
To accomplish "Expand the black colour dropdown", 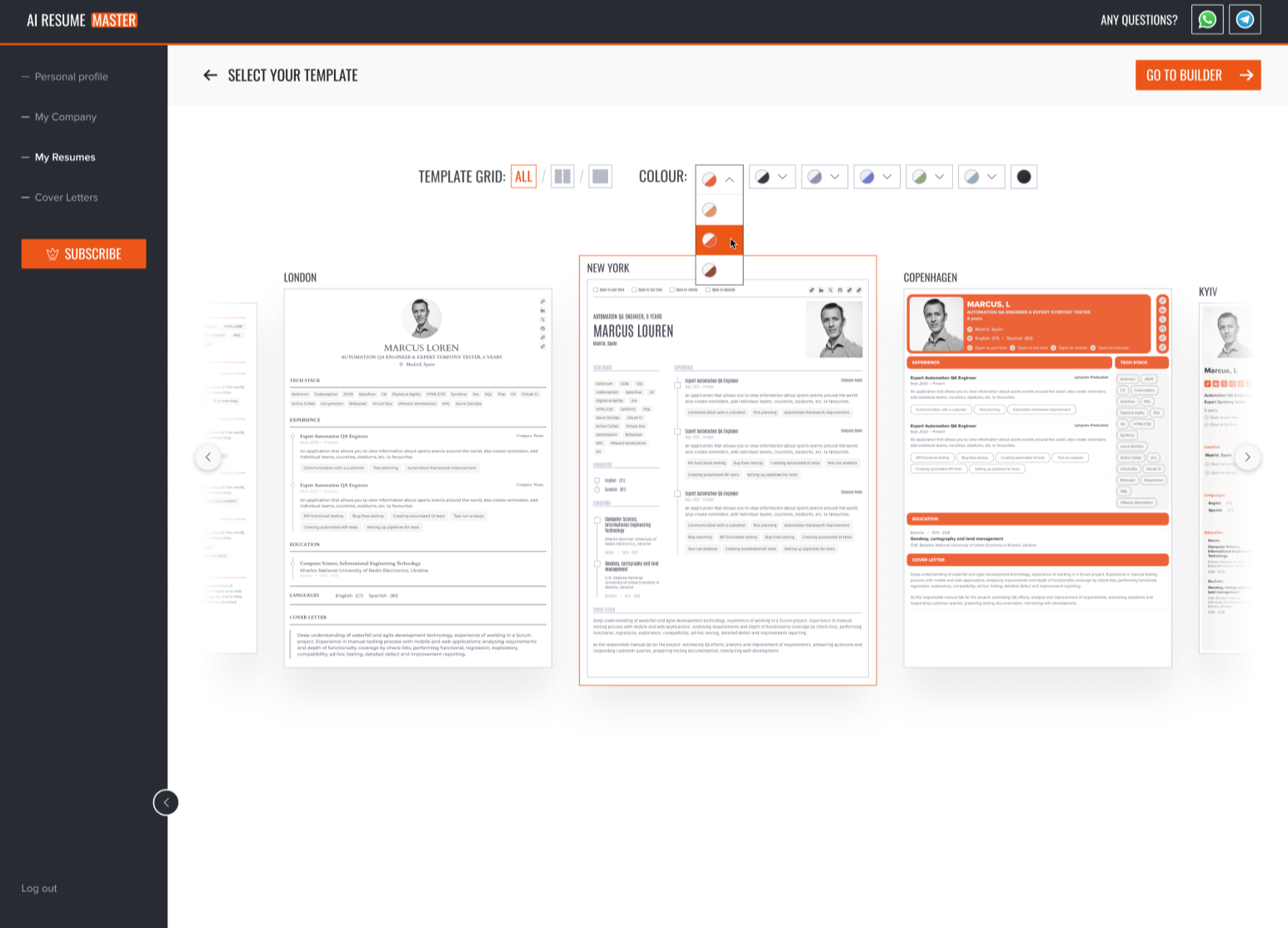I will pos(771,177).
